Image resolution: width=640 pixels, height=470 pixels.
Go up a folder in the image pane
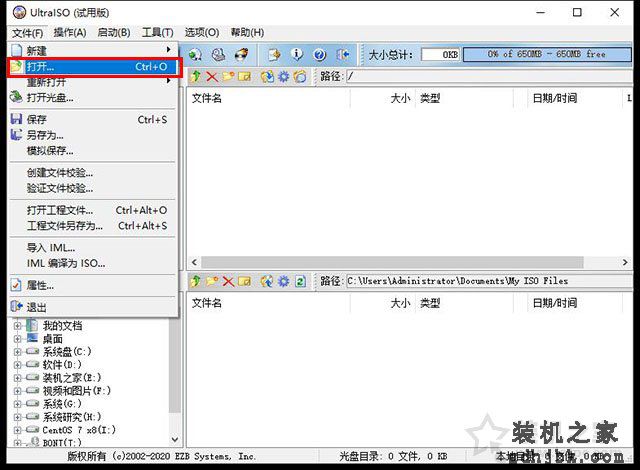[x=196, y=76]
